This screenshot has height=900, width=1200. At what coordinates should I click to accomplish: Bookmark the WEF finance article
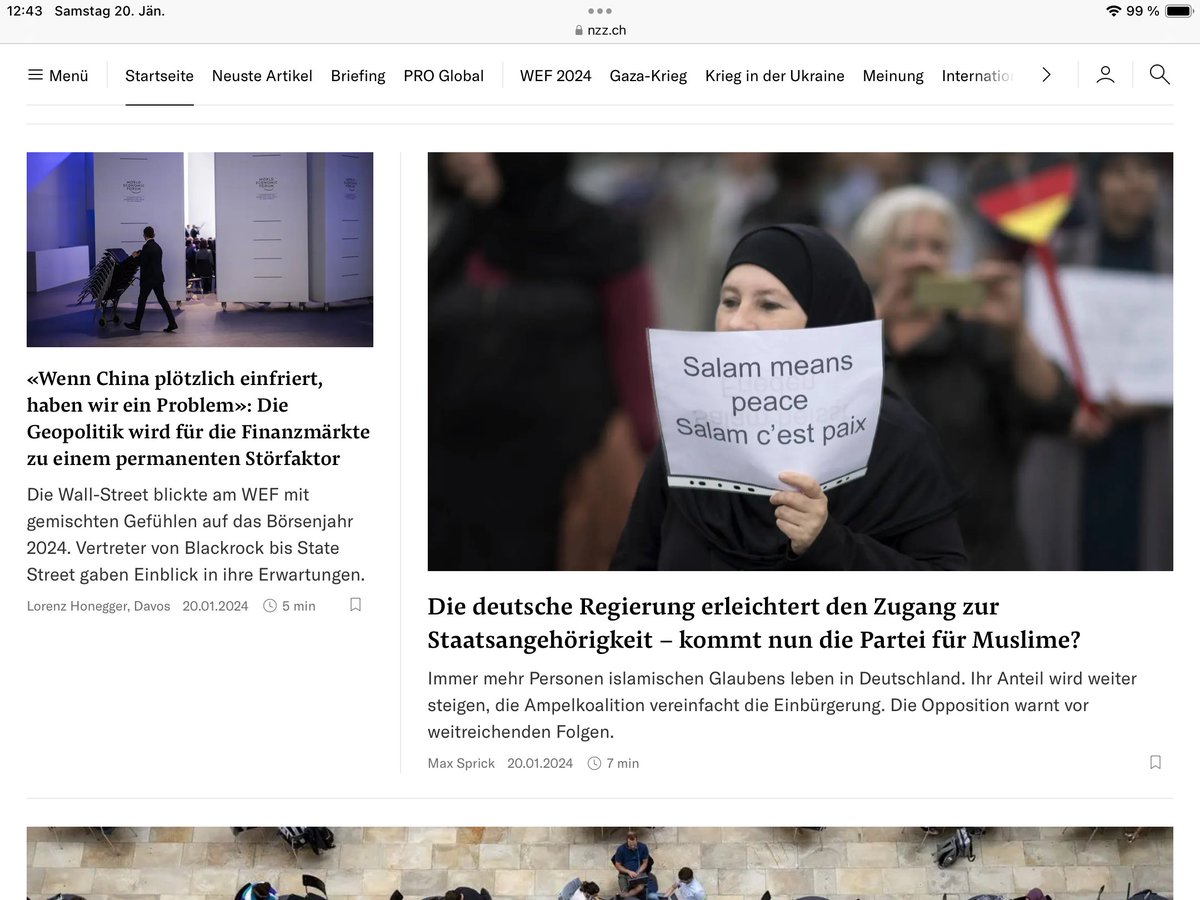click(355, 605)
